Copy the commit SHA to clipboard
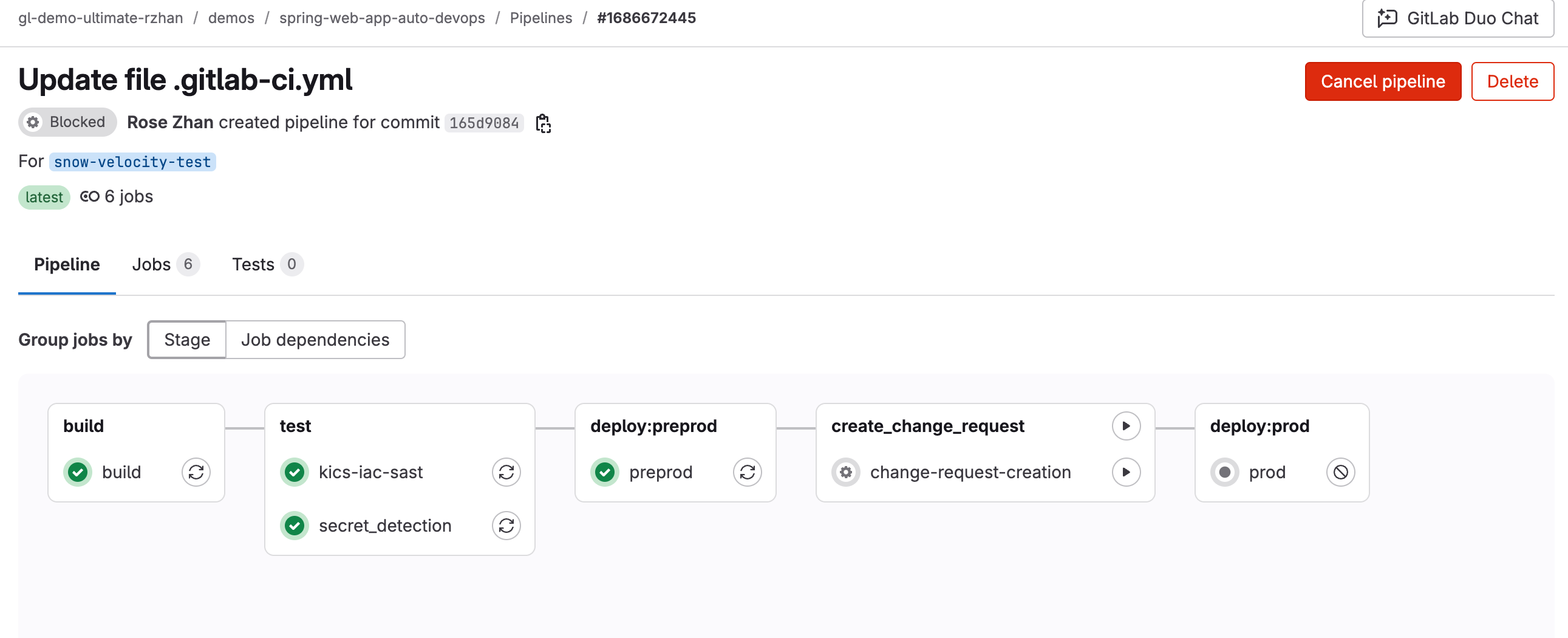Screen dimensions: 1568x638 [543, 123]
